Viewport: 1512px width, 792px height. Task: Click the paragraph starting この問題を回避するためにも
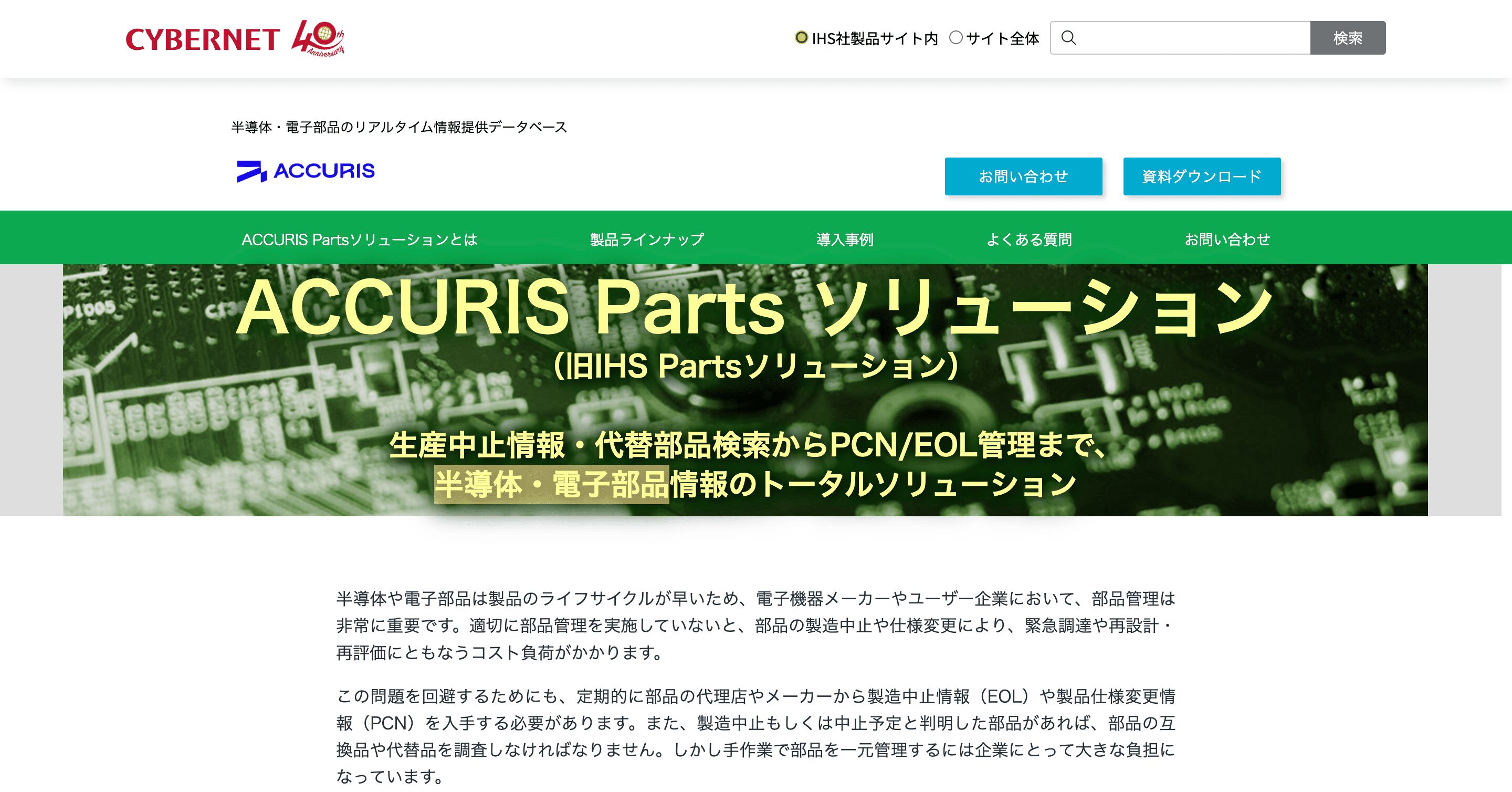point(756,736)
